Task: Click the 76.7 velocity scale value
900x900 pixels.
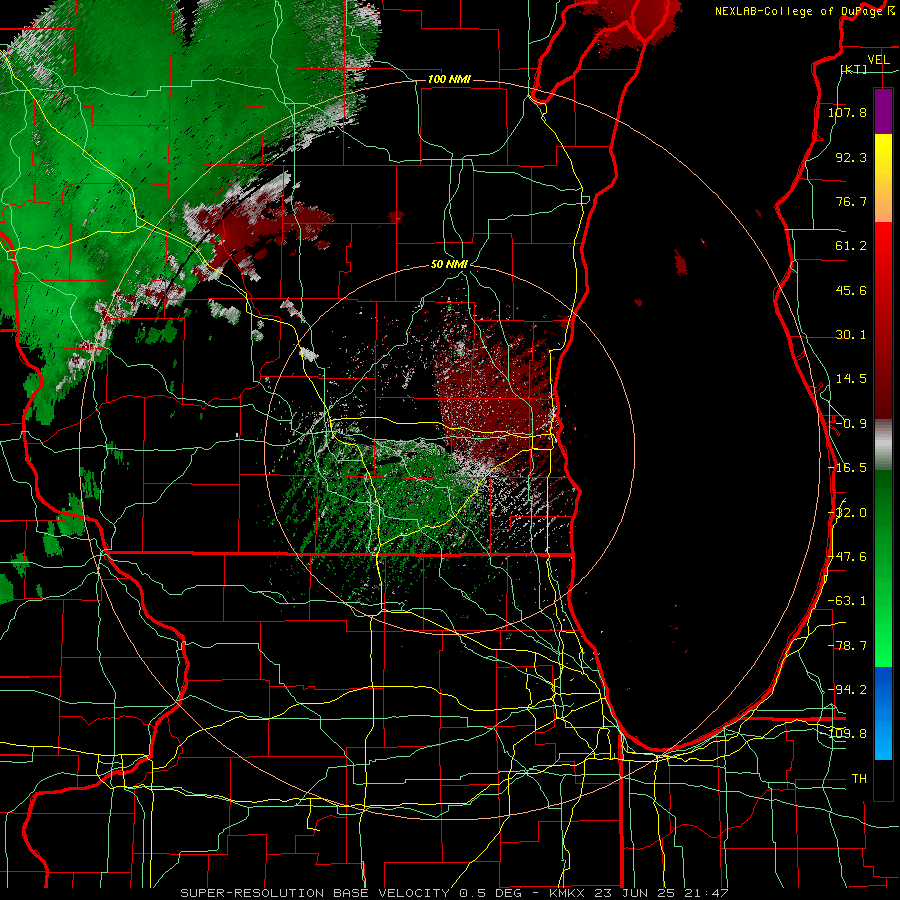Action: pos(851,201)
